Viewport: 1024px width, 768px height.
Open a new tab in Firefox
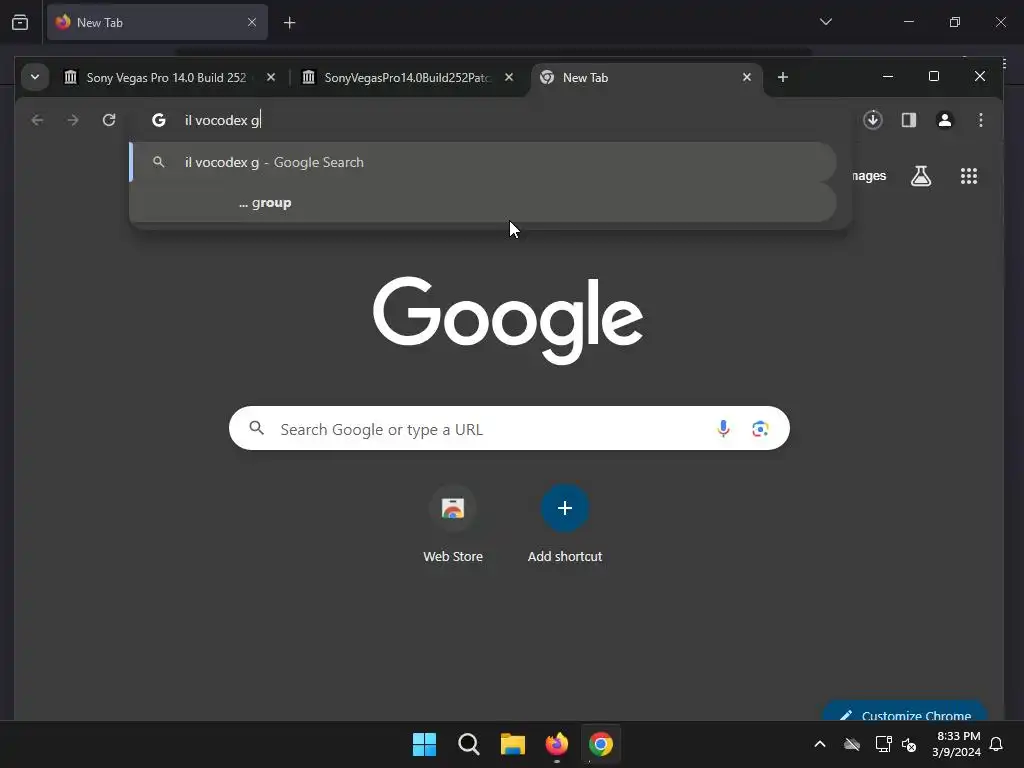[x=289, y=23]
